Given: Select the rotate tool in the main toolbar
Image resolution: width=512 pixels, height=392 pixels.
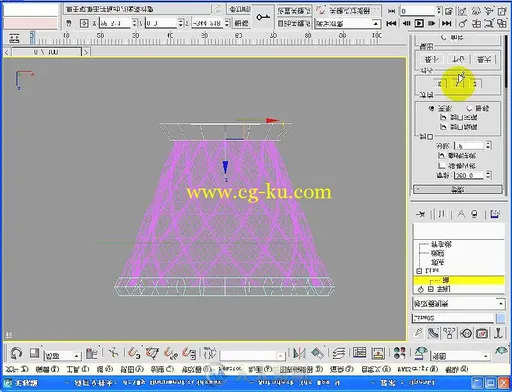Looking at the screenshot, I should 16,353.
